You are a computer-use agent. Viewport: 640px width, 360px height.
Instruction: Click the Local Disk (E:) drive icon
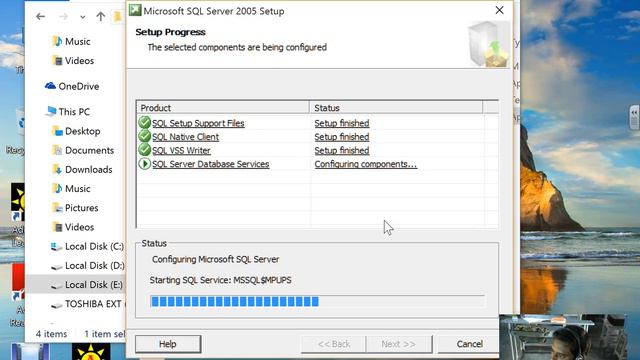pos(56,286)
